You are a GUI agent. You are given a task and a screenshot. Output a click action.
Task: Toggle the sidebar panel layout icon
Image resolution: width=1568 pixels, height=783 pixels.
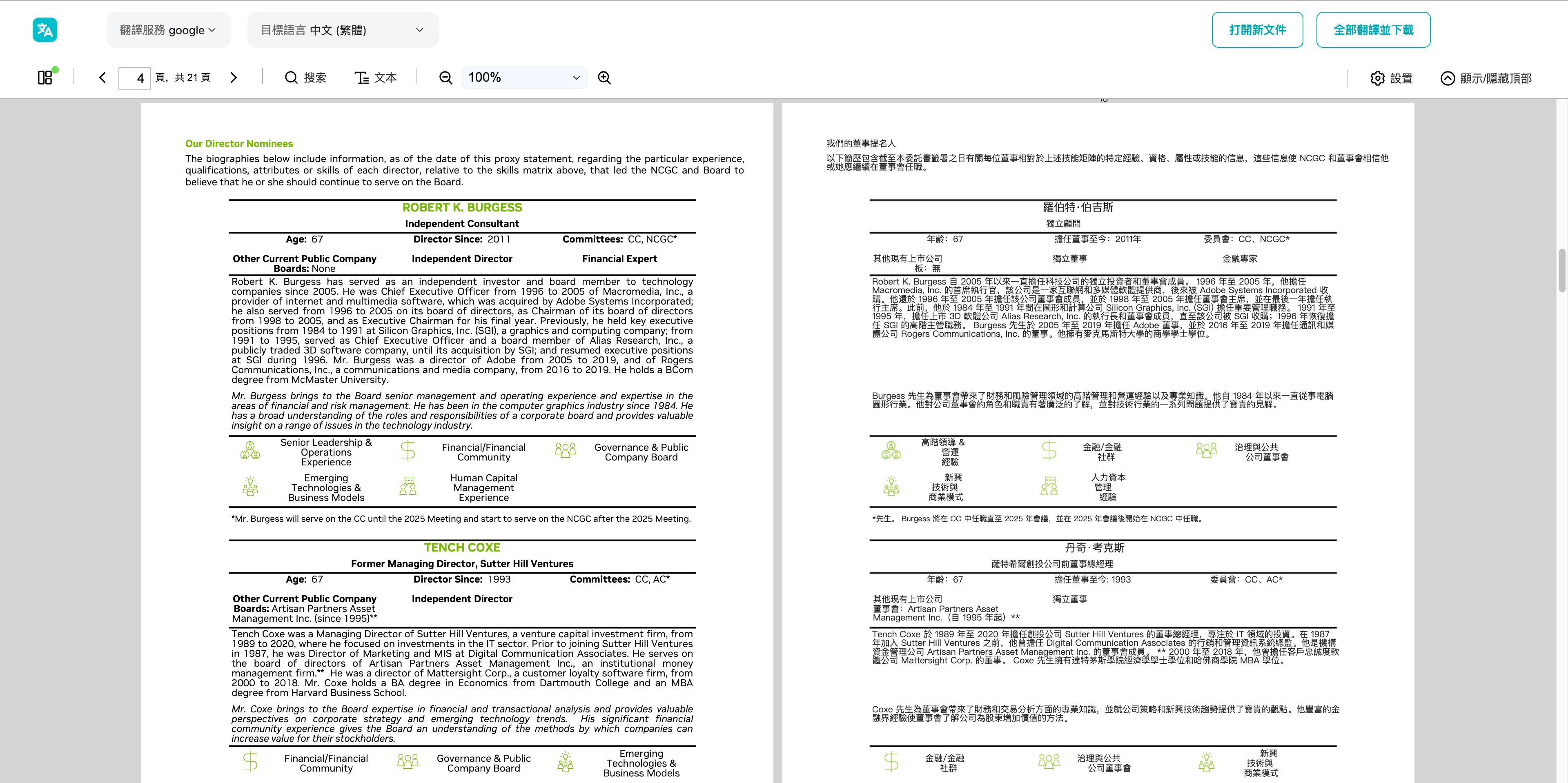[x=45, y=78]
